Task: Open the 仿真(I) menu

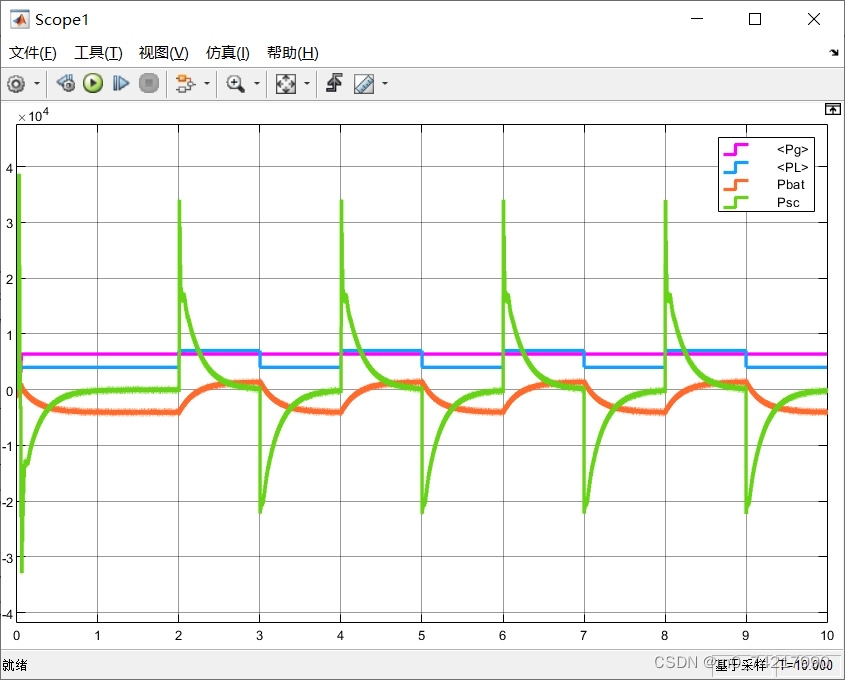Action: tap(227, 53)
